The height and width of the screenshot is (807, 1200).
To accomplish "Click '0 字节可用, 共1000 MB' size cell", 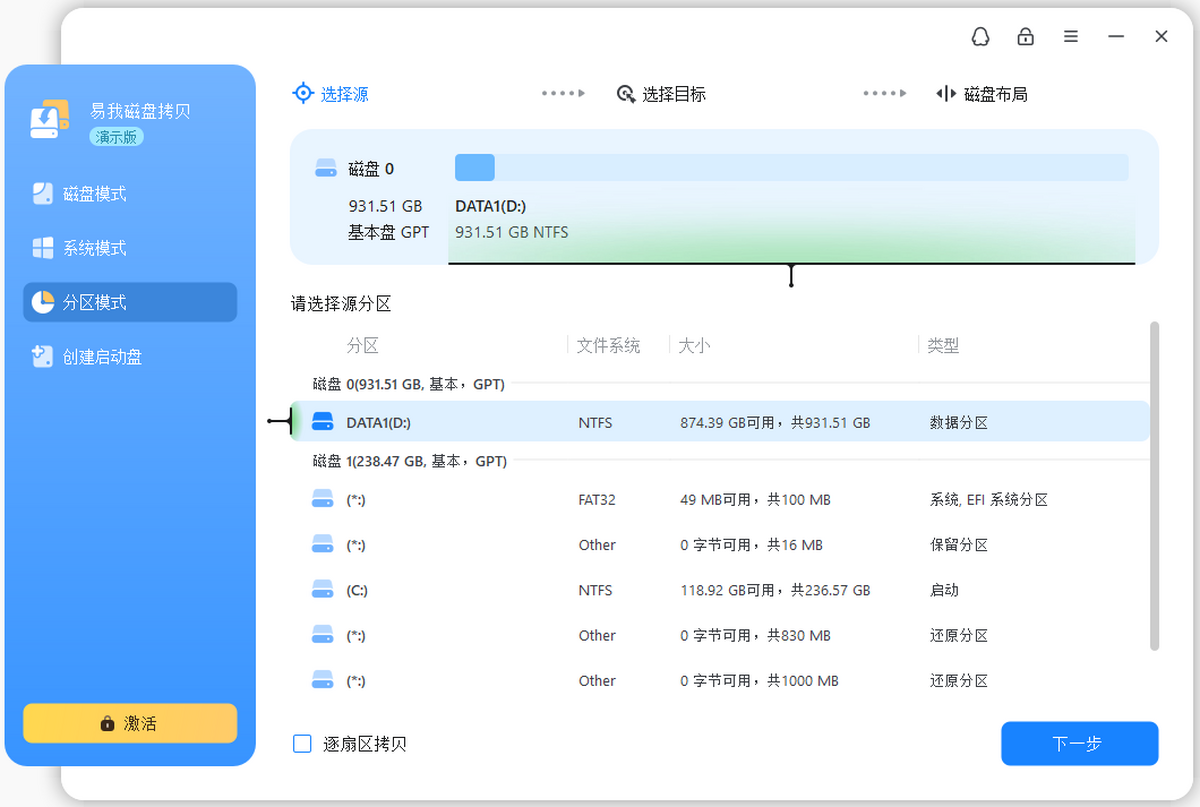I will [x=759, y=681].
